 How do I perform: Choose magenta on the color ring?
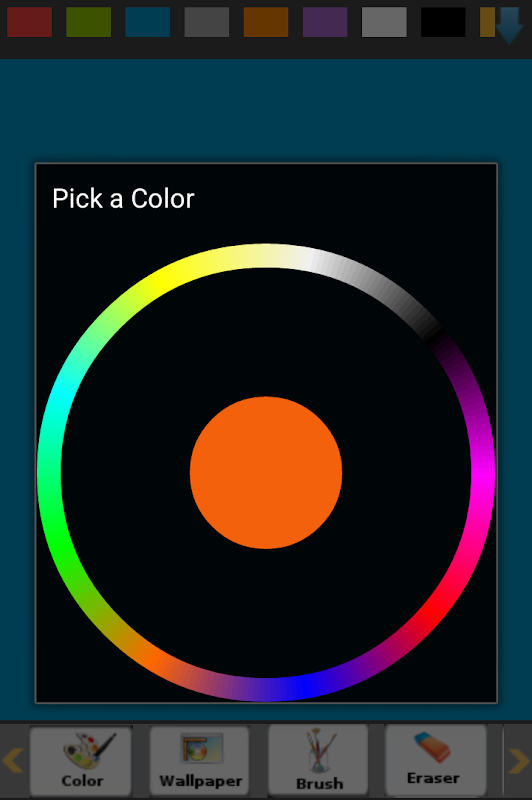pos(483,472)
